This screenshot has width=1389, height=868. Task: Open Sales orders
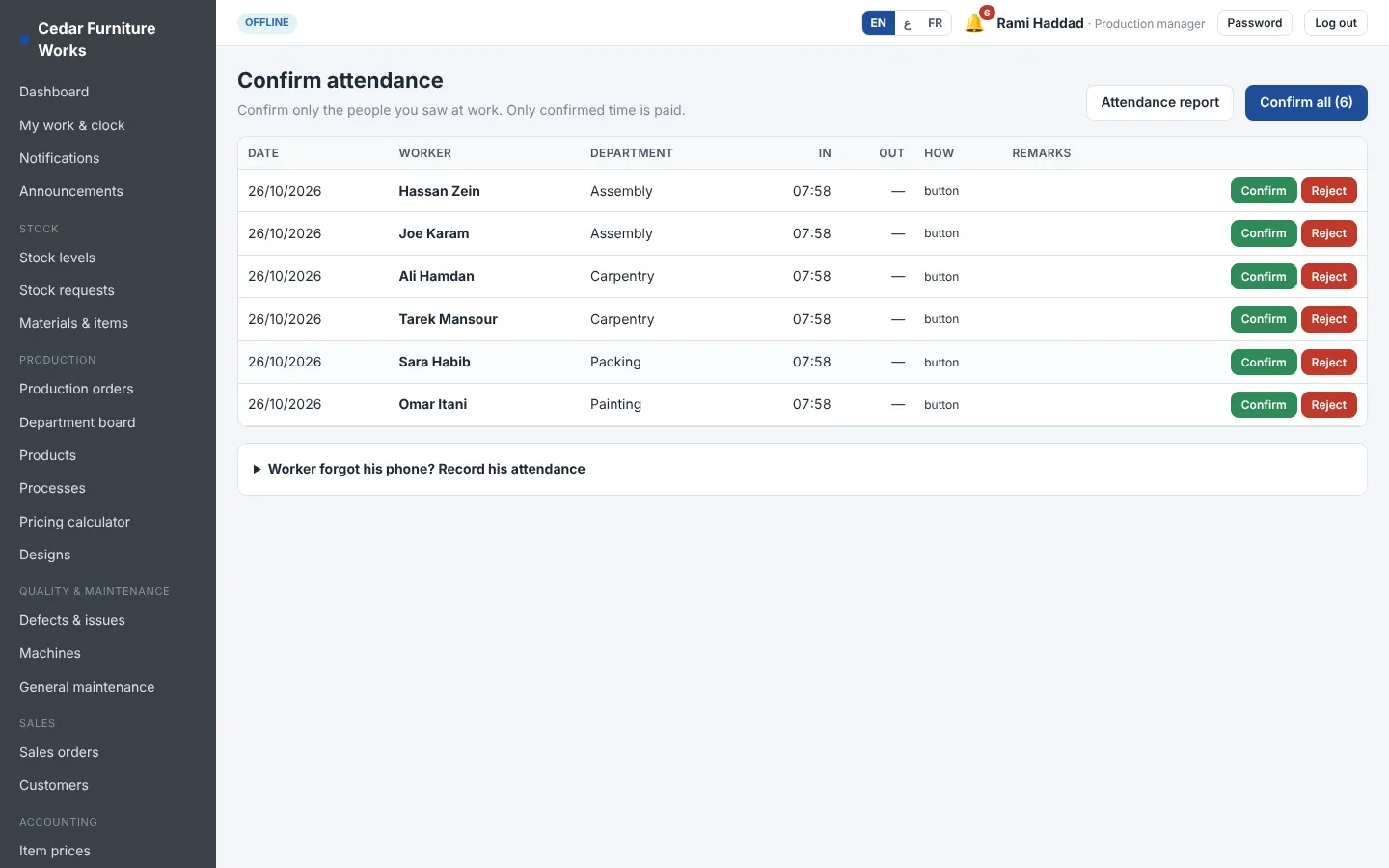[x=108, y=752]
